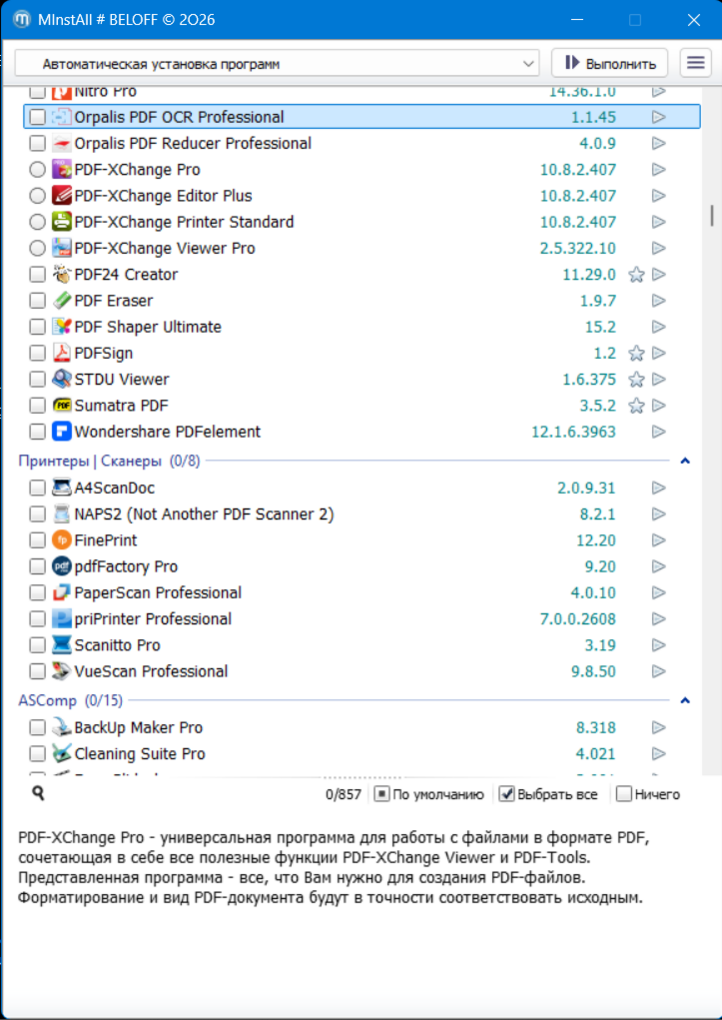Open the hamburger menu button
This screenshot has height=1020, width=722.
pos(695,63)
